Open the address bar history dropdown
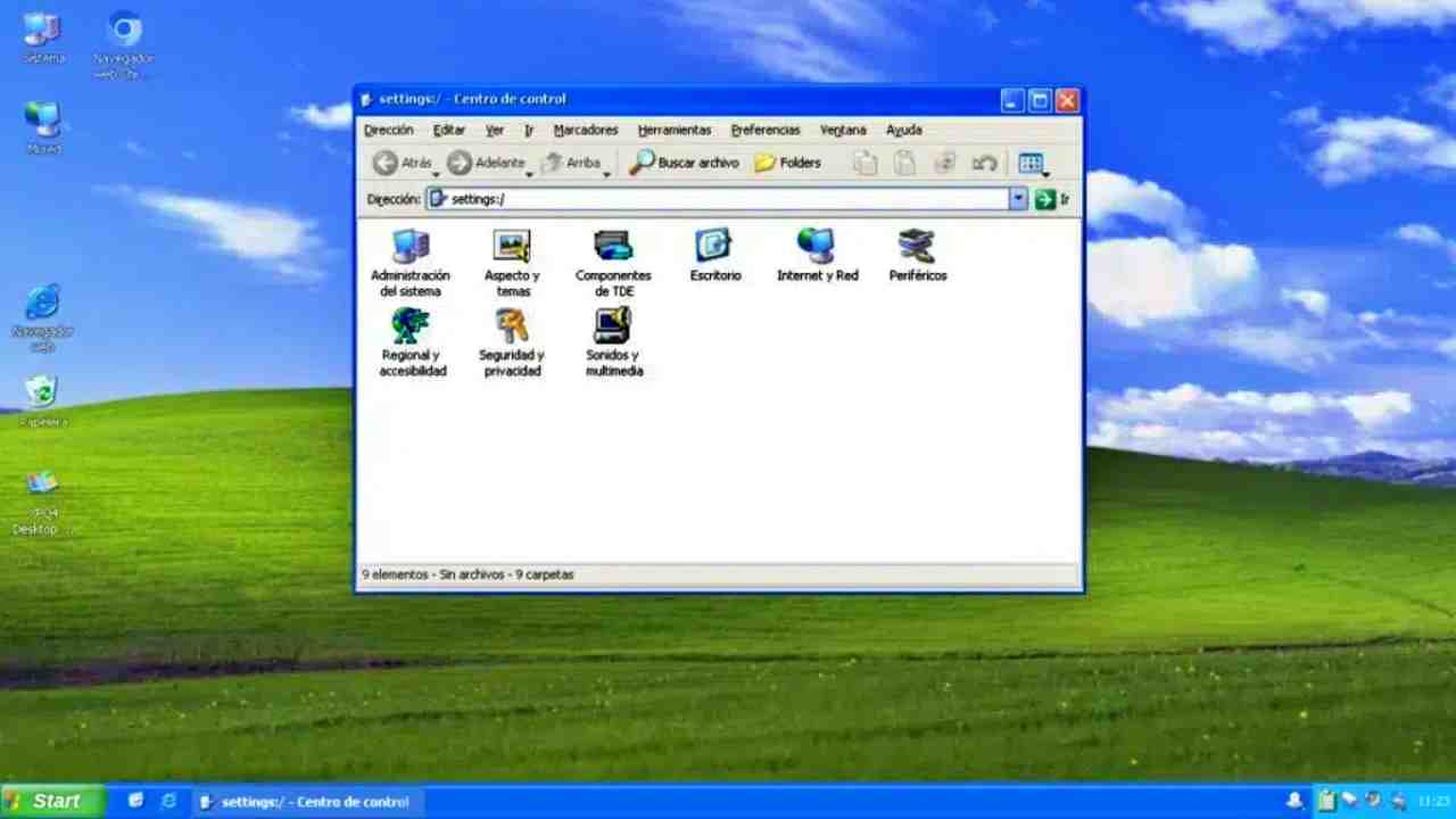The image size is (1456, 819). pos(1018,199)
